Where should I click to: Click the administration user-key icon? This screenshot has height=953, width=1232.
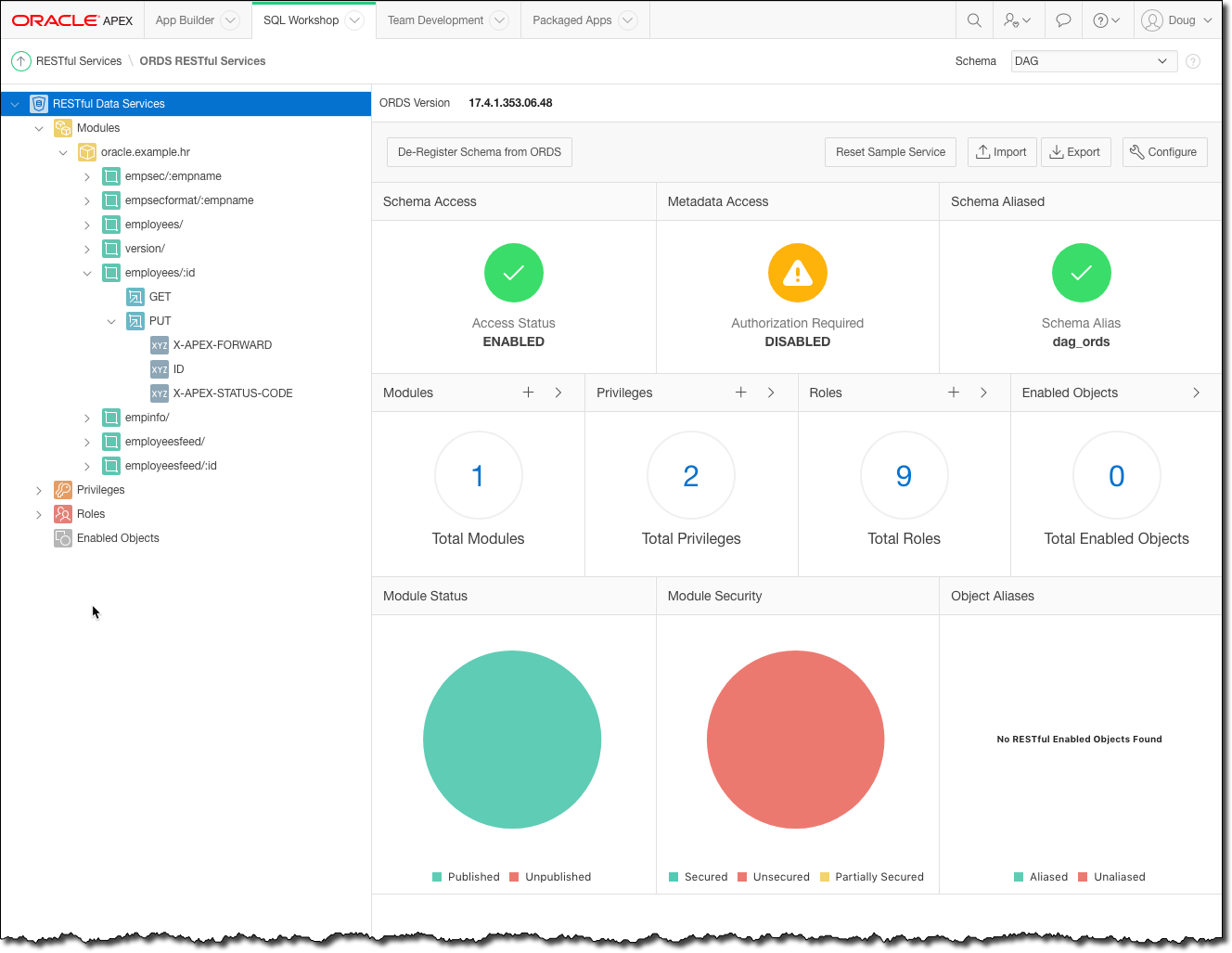click(x=1018, y=20)
